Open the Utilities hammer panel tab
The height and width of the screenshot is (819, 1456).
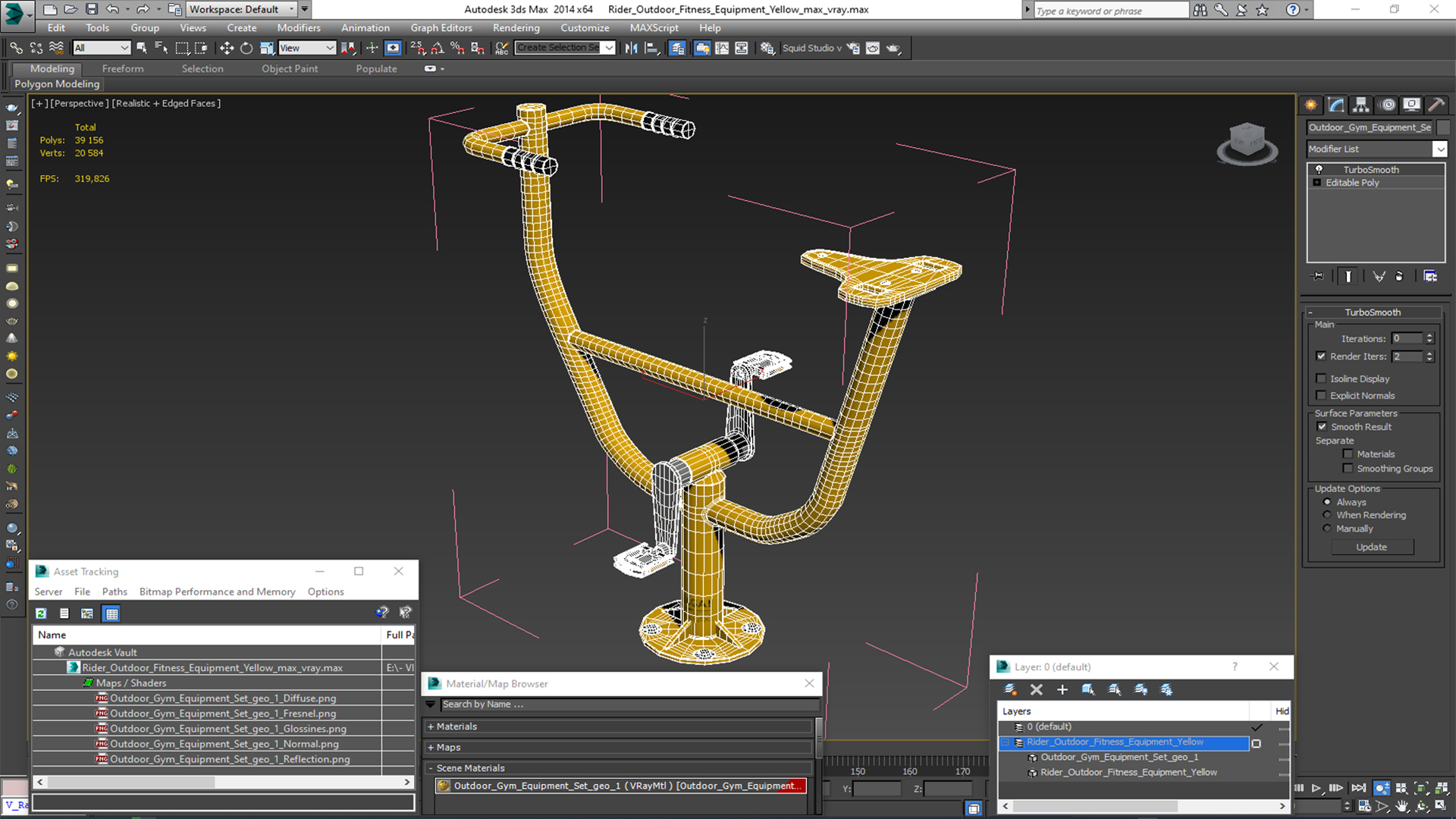(1436, 105)
